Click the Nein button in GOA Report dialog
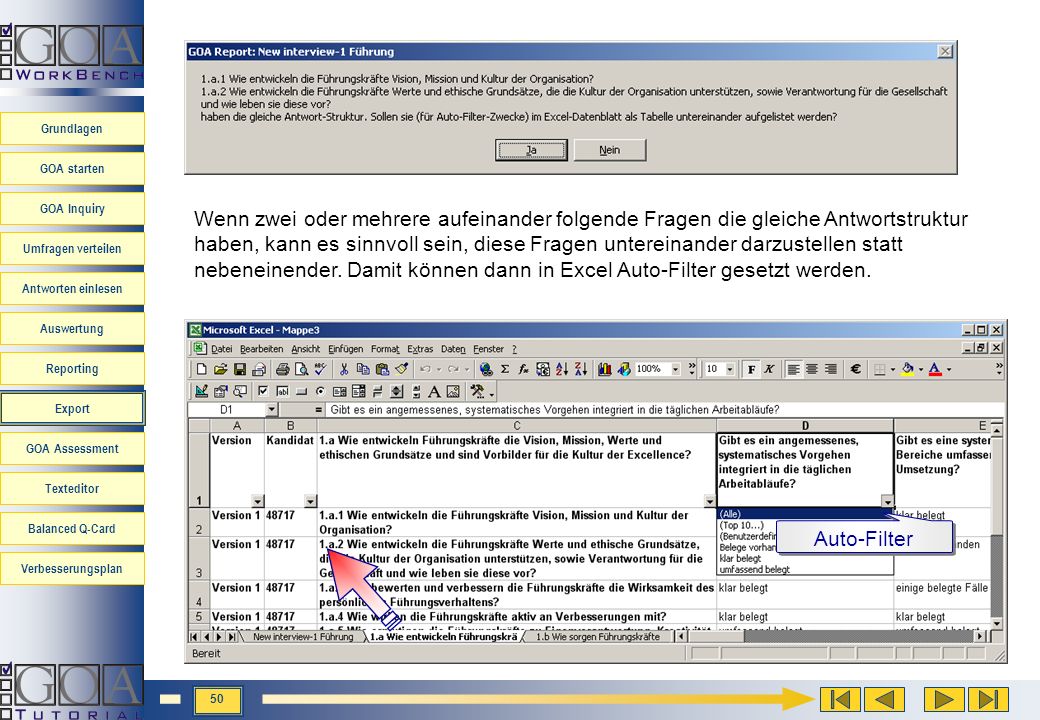1040x720 pixels. (610, 150)
